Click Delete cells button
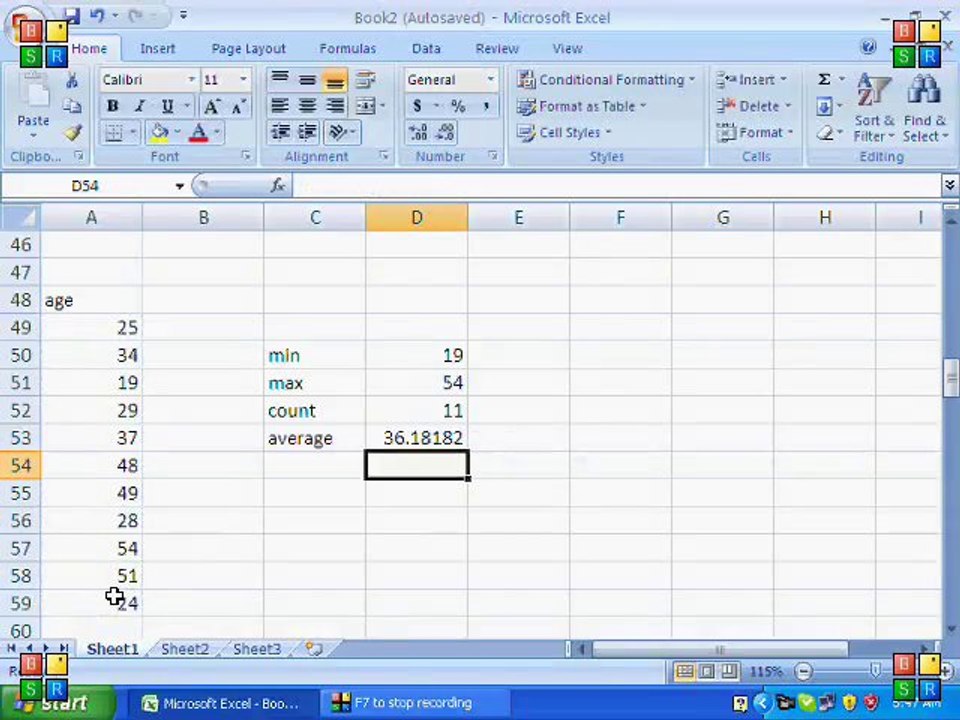This screenshot has width=960, height=720. (x=754, y=107)
